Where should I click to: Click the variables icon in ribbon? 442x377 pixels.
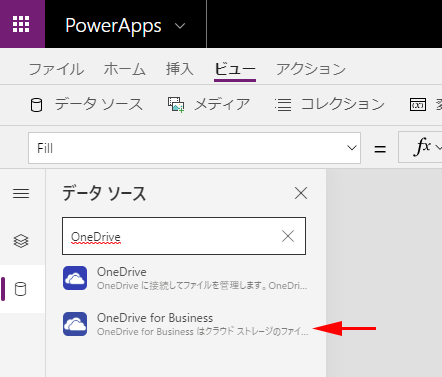point(418,105)
